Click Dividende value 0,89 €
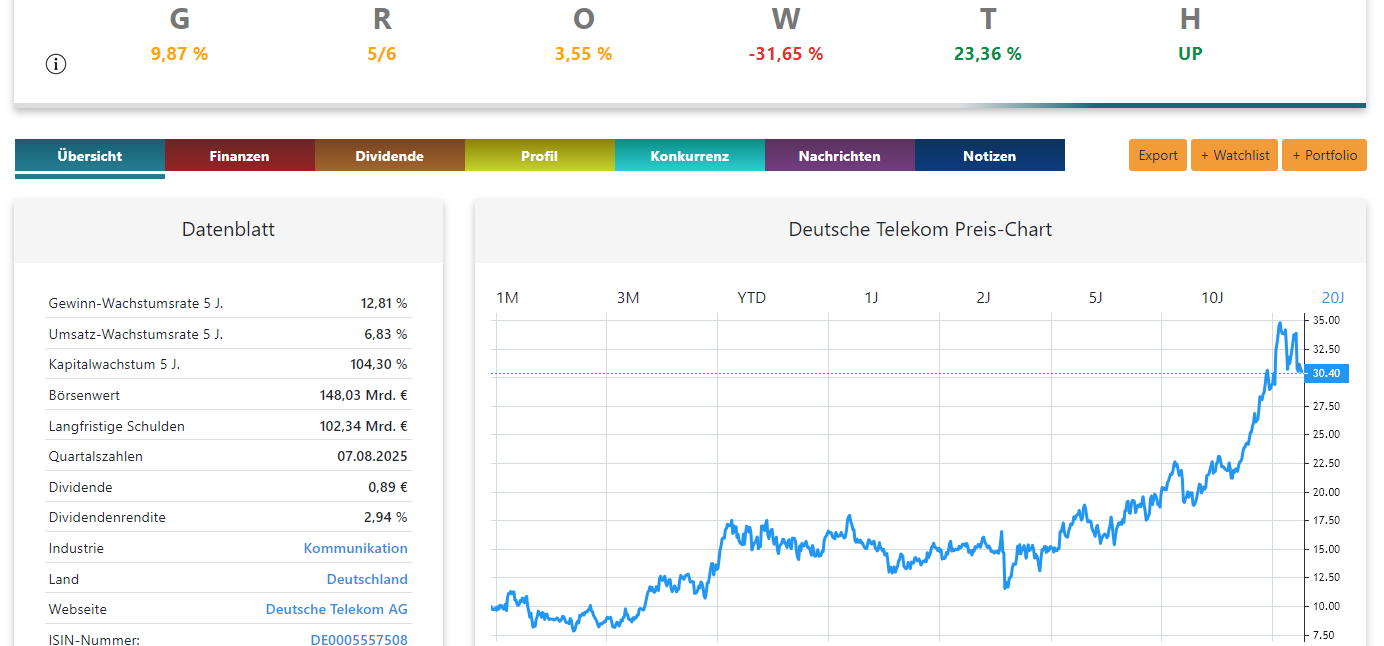Viewport: 1384px width, 646px height. pos(388,487)
